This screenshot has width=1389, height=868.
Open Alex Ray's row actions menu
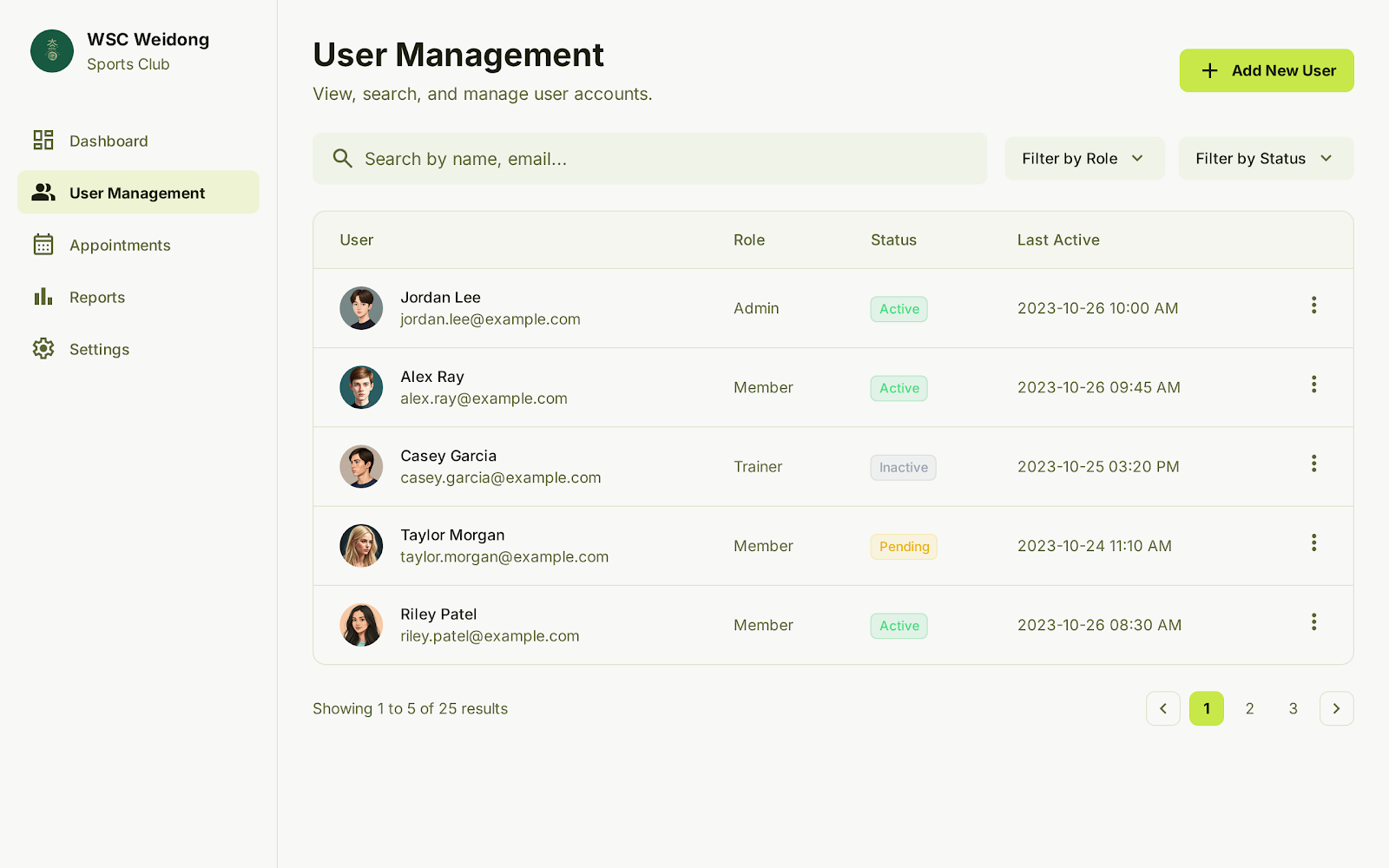[x=1313, y=385]
